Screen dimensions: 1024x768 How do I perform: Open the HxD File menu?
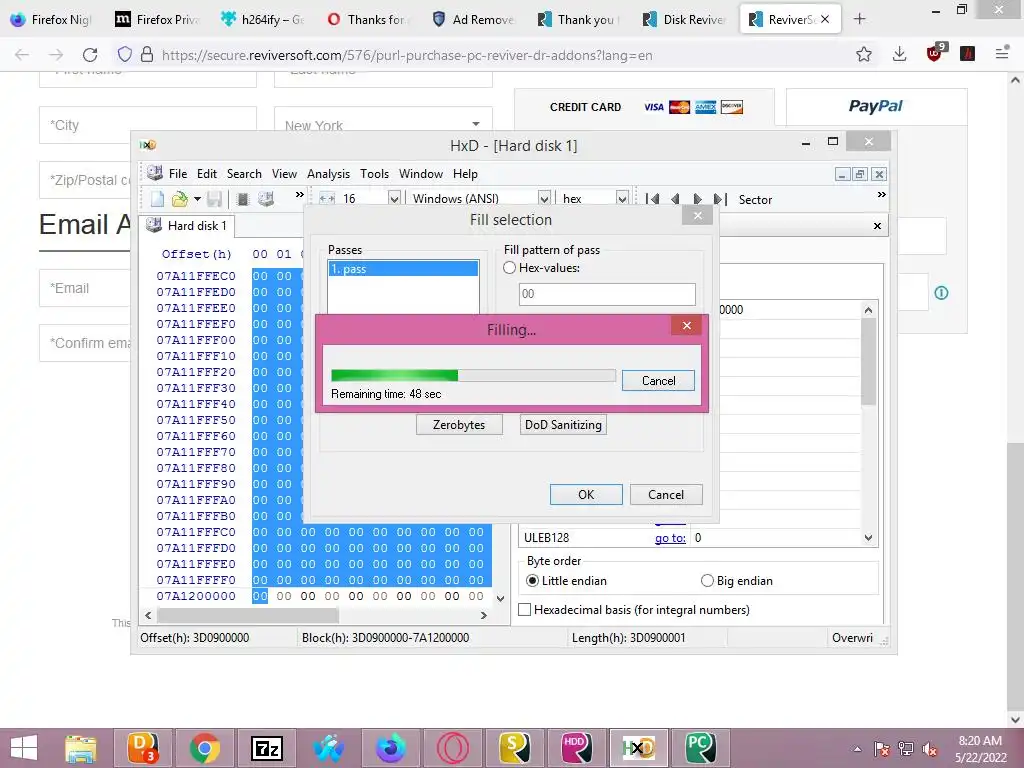tap(178, 174)
